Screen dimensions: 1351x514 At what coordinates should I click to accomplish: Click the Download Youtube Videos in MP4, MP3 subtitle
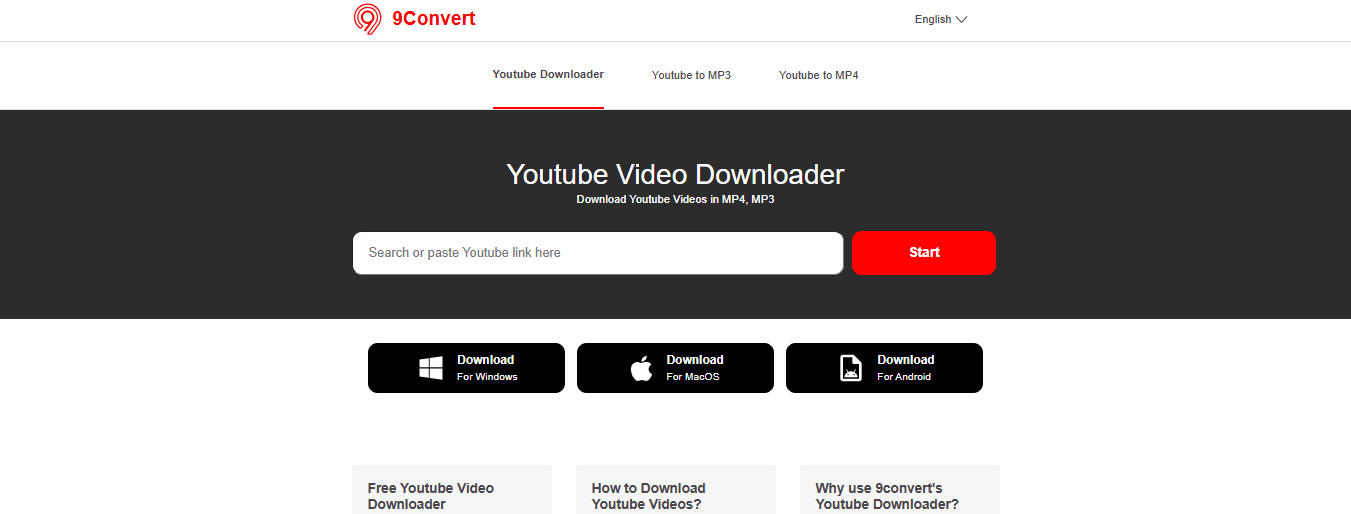675,199
